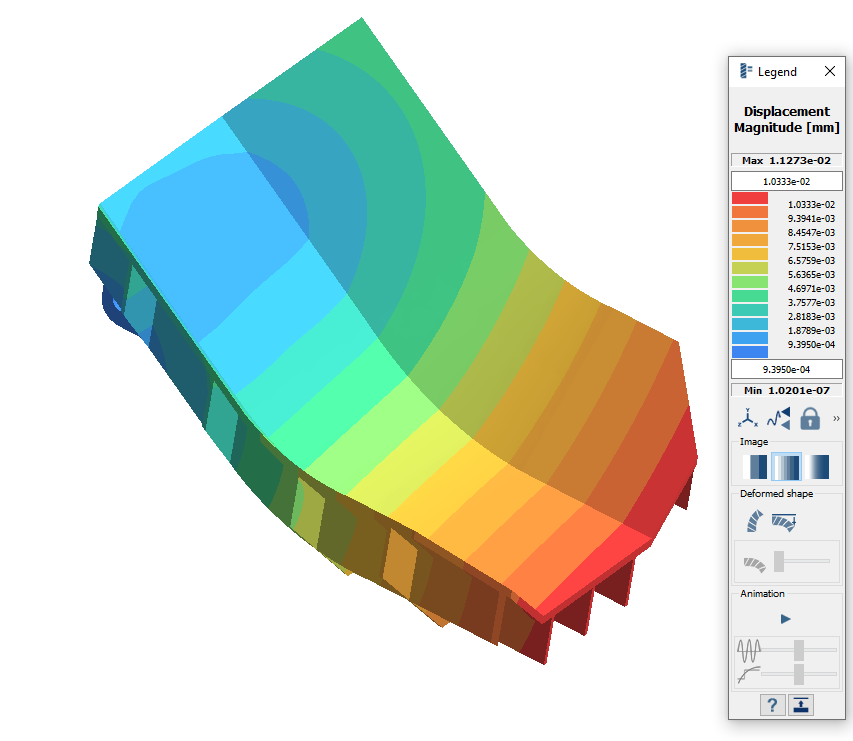Viewport: 853px width, 741px height.
Task: Click the Max 1.1273e-02 button
Action: [787, 160]
